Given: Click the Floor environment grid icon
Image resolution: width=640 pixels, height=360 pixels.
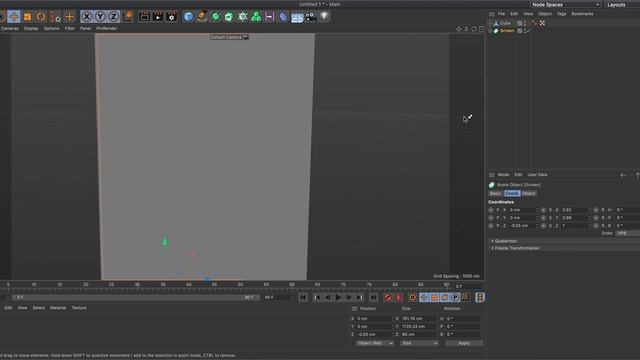Looking at the screenshot, I should point(297,18).
